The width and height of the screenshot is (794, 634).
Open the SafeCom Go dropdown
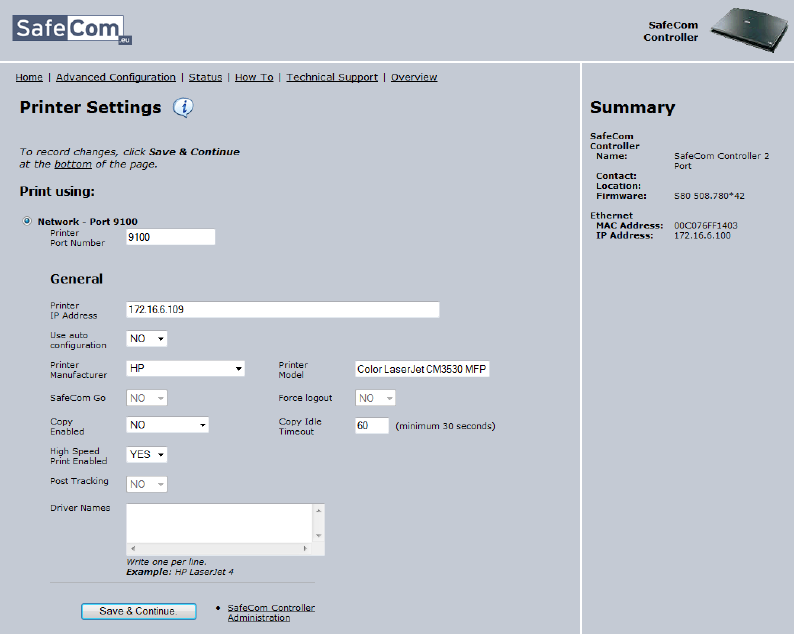(146, 398)
